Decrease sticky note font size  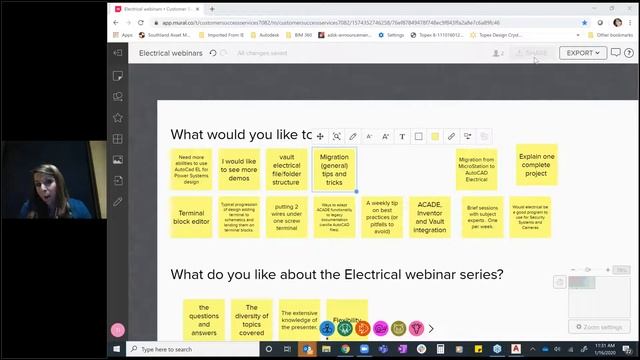pos(369,137)
